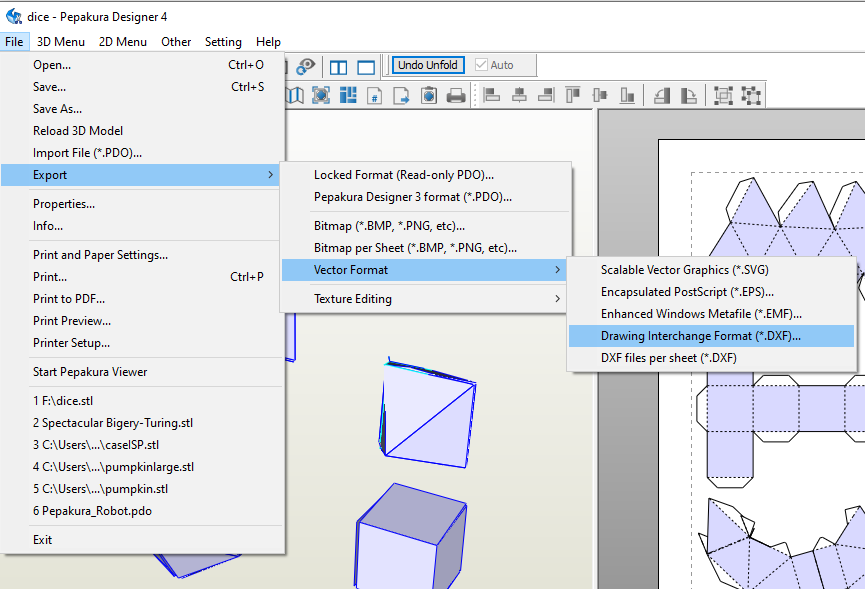Viewport: 865px width, 589px height.
Task: Expand the Export submenu
Action: 142,175
